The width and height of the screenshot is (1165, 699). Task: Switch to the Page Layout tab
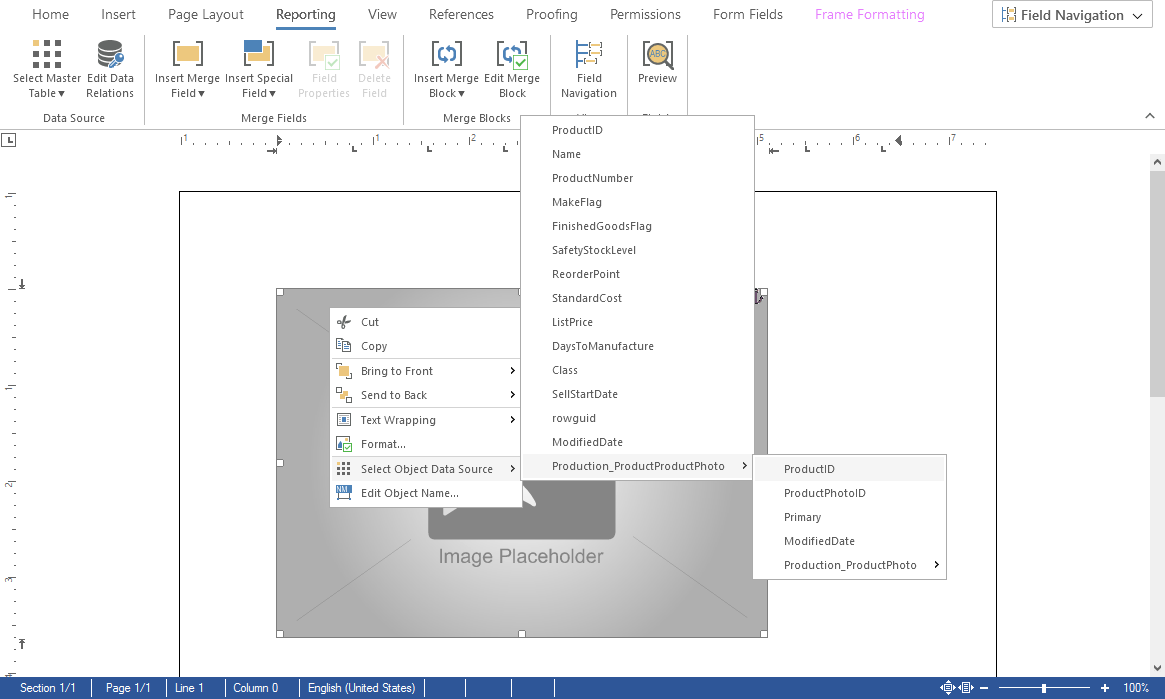(206, 14)
